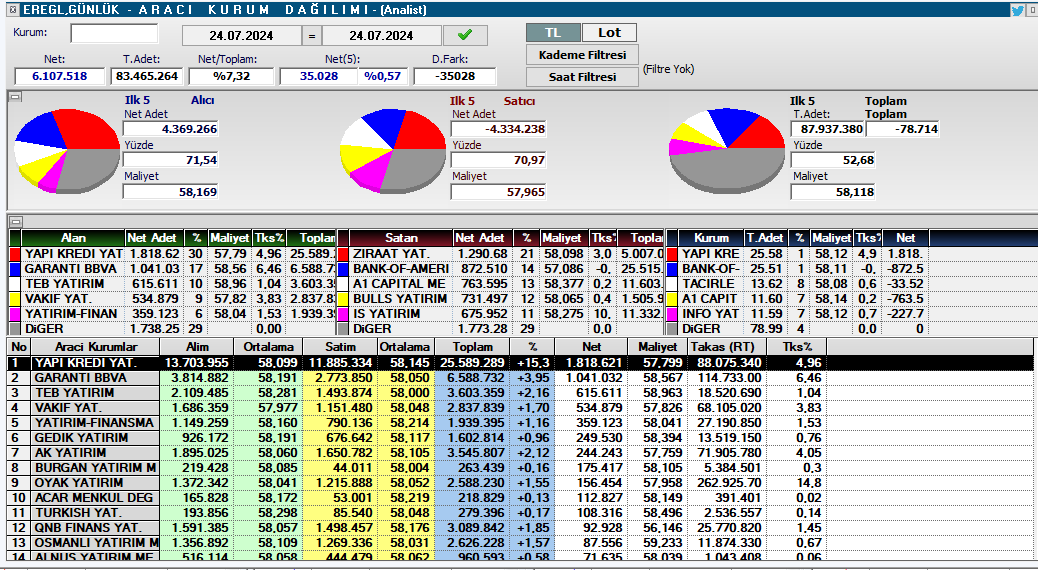The image size is (1038, 570).
Task: Click magenta swatch next to YATIRIM-FINAN buyer
Action: (x=15, y=314)
